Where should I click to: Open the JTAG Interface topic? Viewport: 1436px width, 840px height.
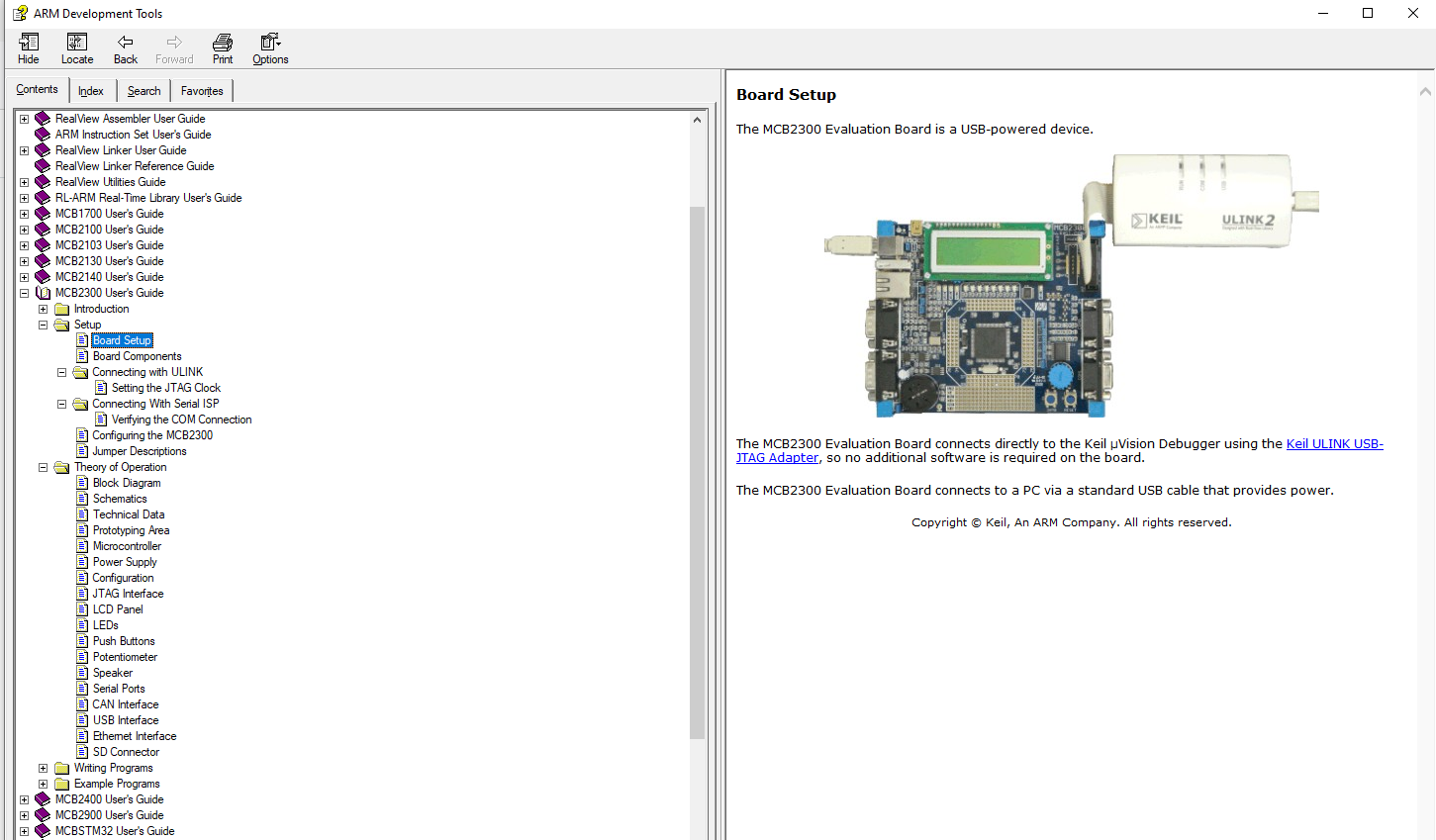tap(128, 594)
